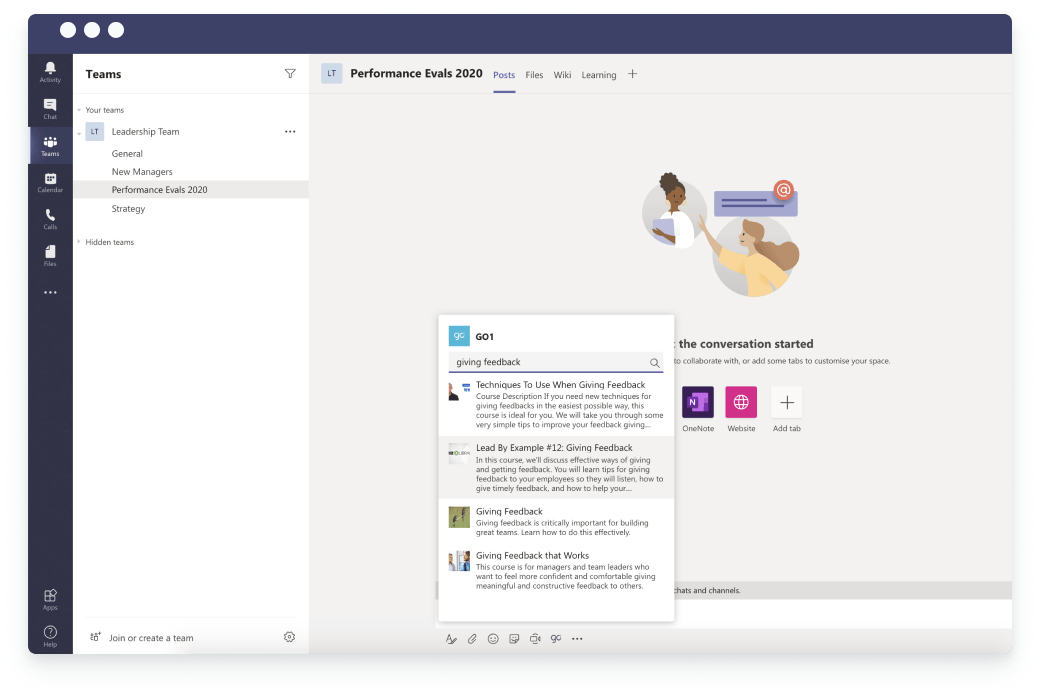The image size is (1040, 696).
Task: Open the sticker icon in compose bar
Action: pos(514,638)
